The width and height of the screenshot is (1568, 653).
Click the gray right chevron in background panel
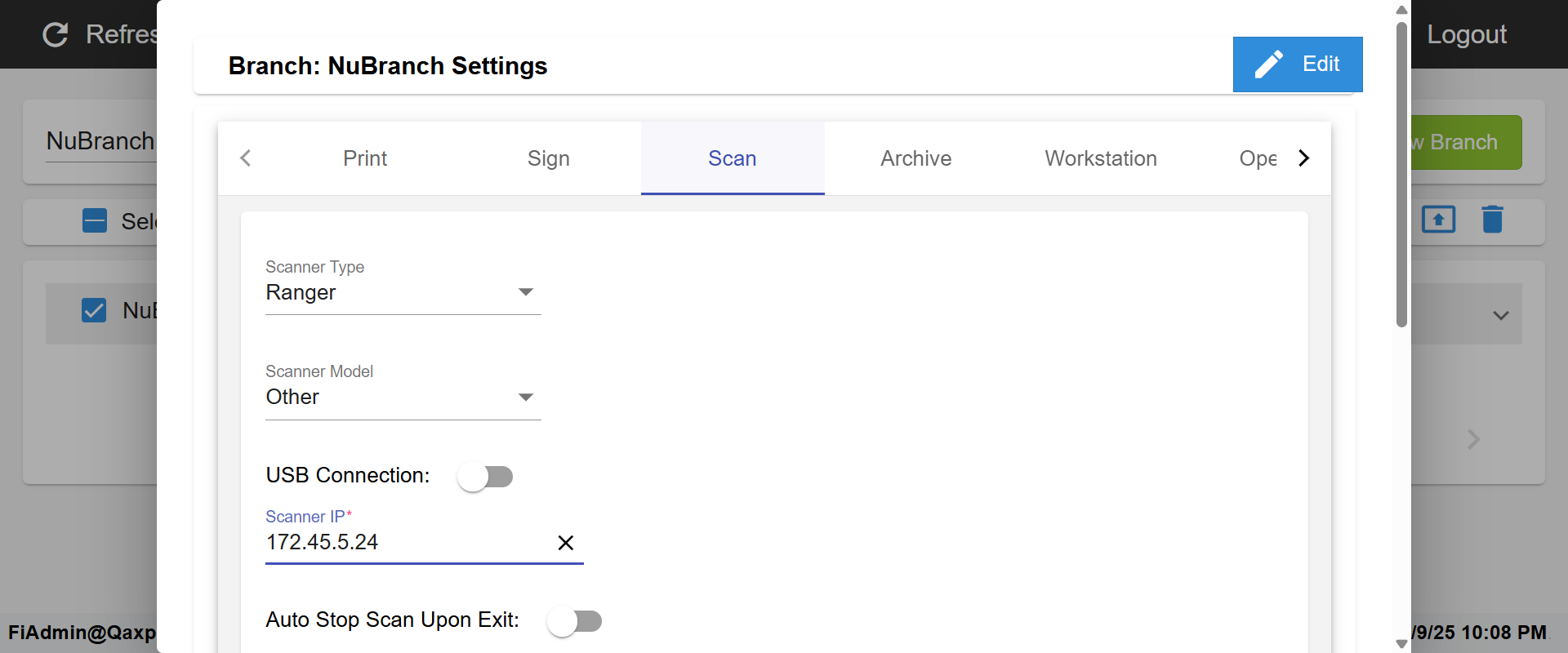[1473, 439]
